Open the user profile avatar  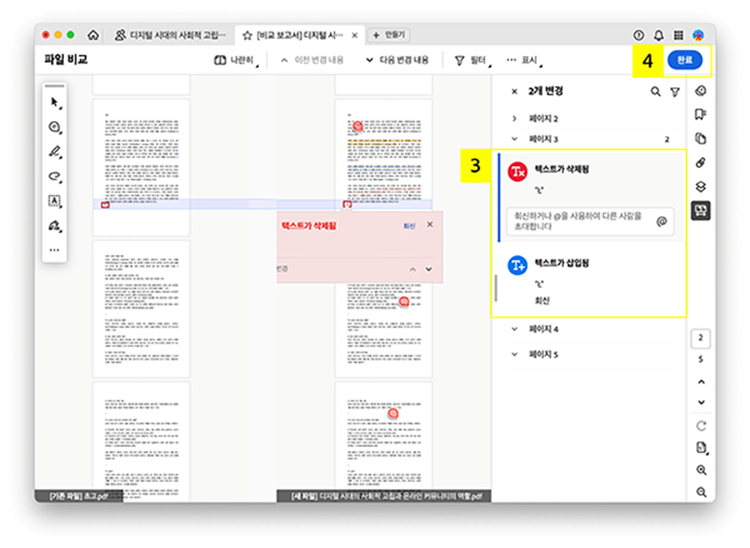(x=698, y=35)
